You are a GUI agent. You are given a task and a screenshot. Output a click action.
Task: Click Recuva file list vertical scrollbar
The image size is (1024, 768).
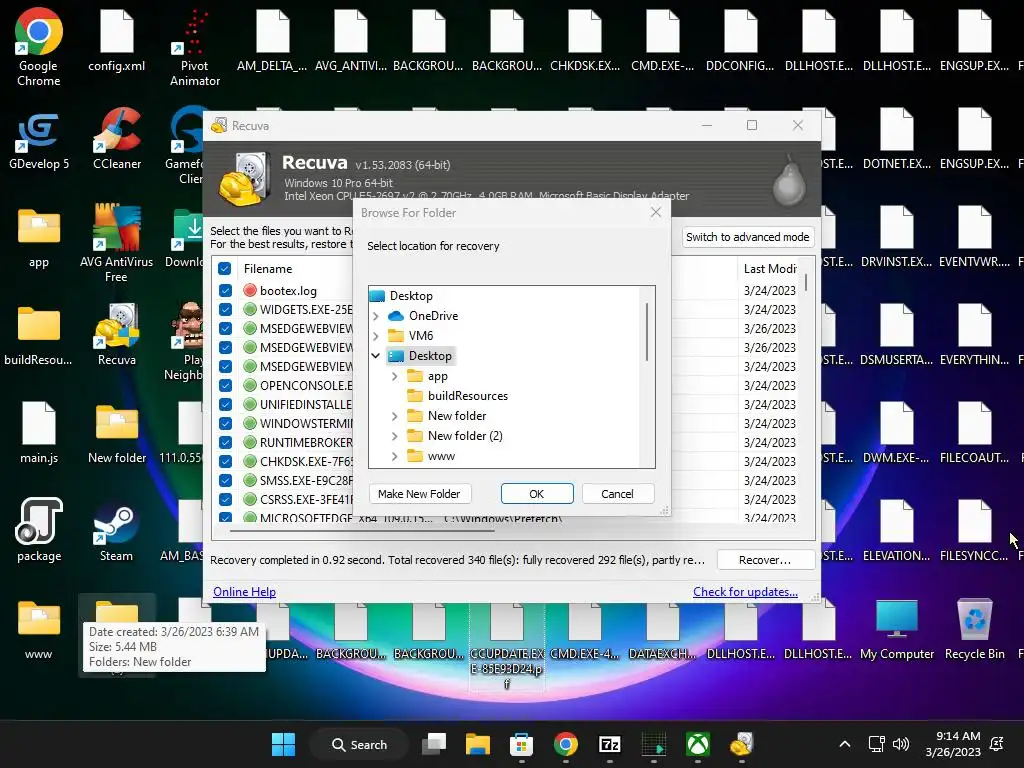tap(806, 283)
